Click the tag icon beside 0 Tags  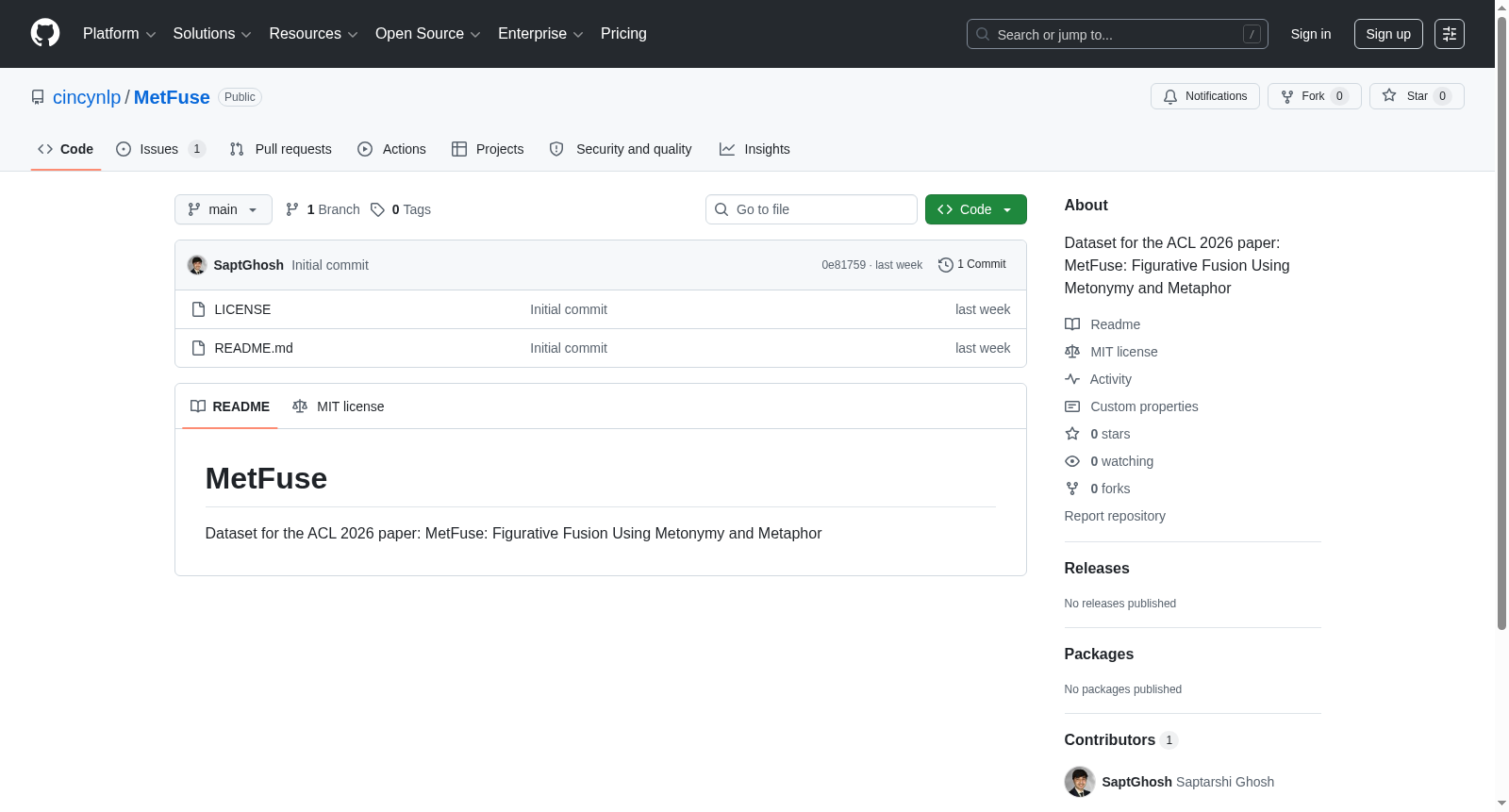[377, 209]
